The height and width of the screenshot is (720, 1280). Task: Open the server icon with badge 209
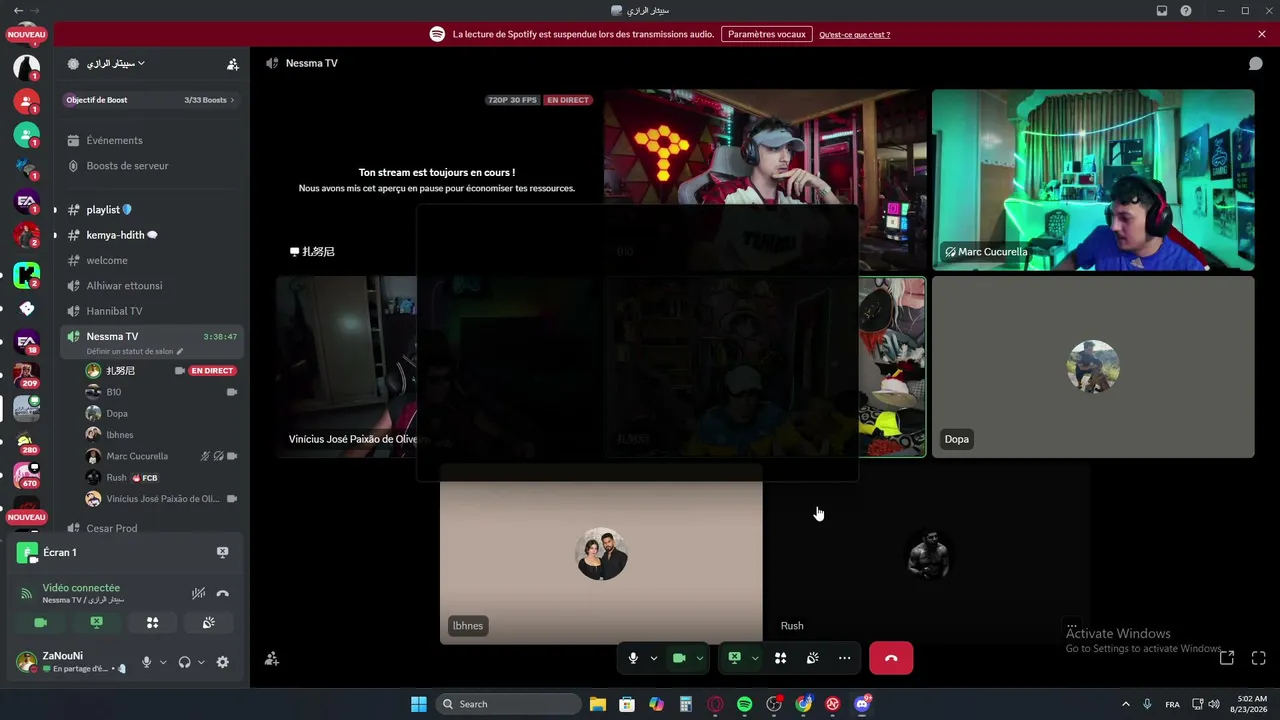pos(27,375)
